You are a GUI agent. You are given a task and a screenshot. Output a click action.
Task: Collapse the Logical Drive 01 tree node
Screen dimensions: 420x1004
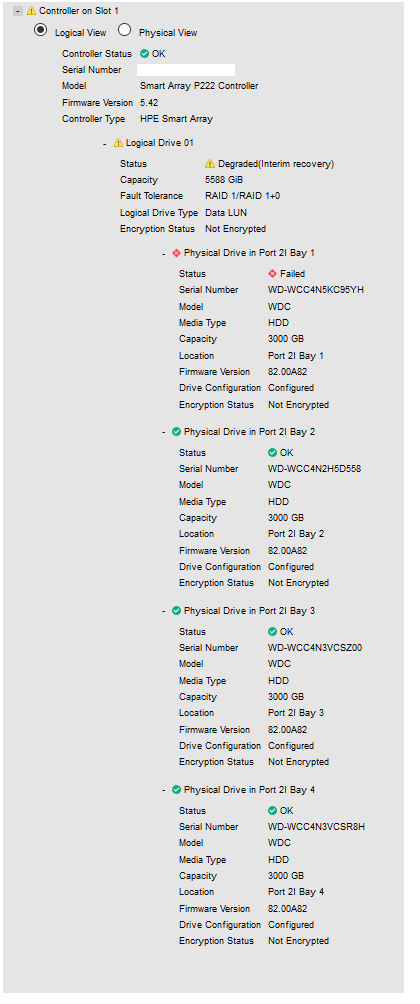pyautogui.click(x=105, y=143)
